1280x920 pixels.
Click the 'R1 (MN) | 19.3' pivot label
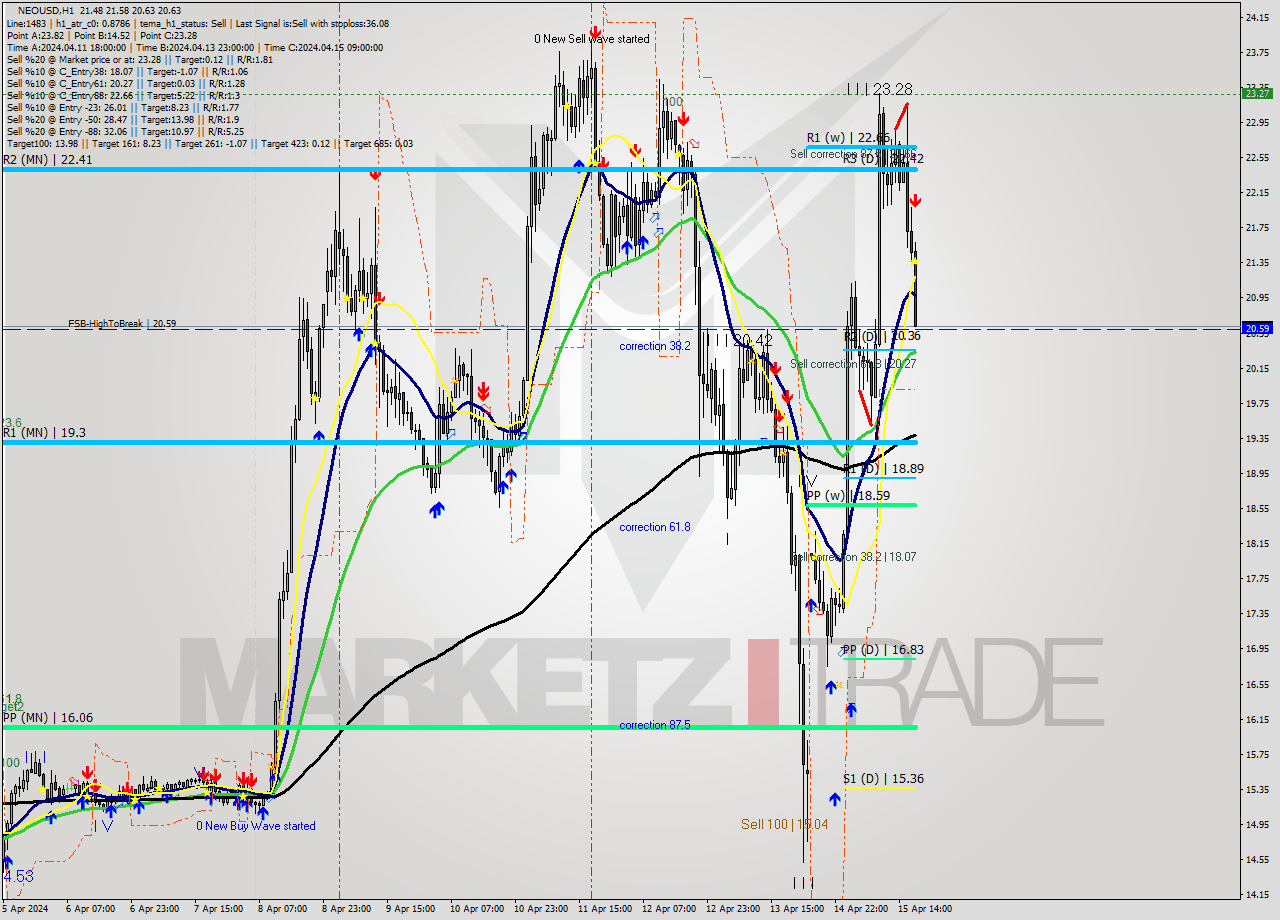click(x=43, y=432)
